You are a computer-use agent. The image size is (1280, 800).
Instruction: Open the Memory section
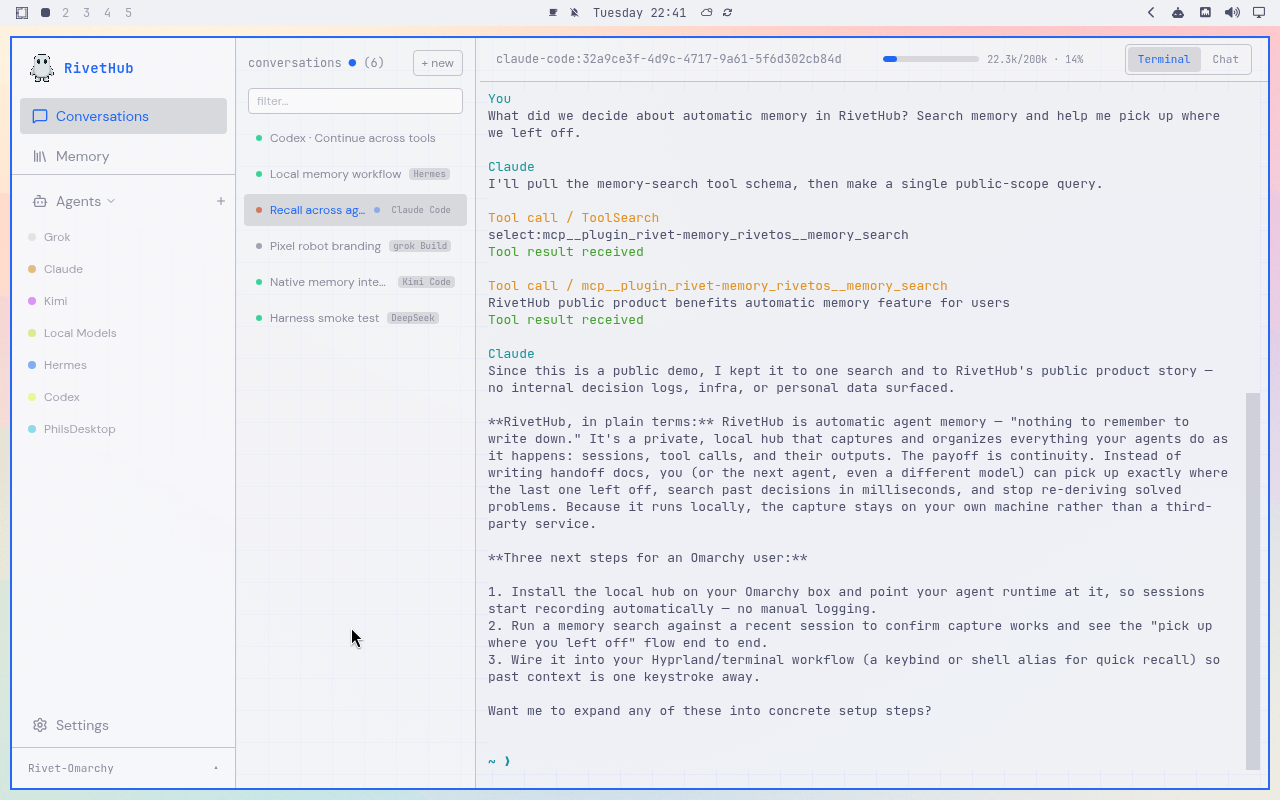[x=123, y=156]
